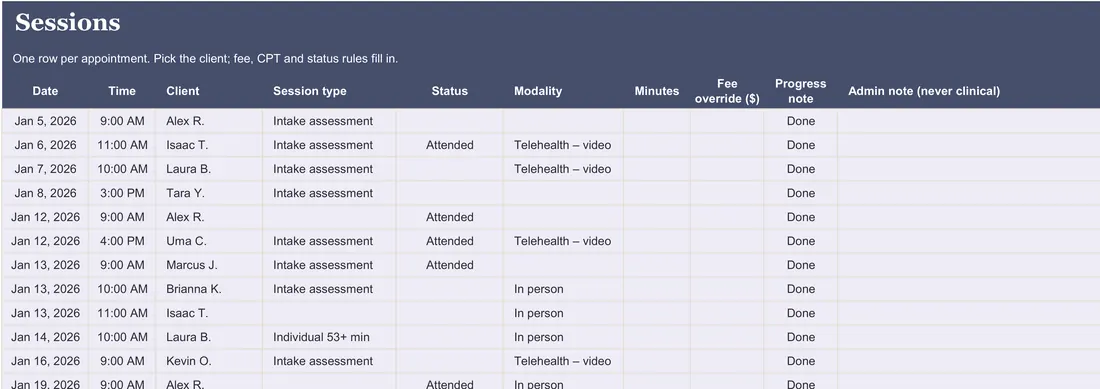Select the Jan 16, 2026 date cell

click(45, 361)
